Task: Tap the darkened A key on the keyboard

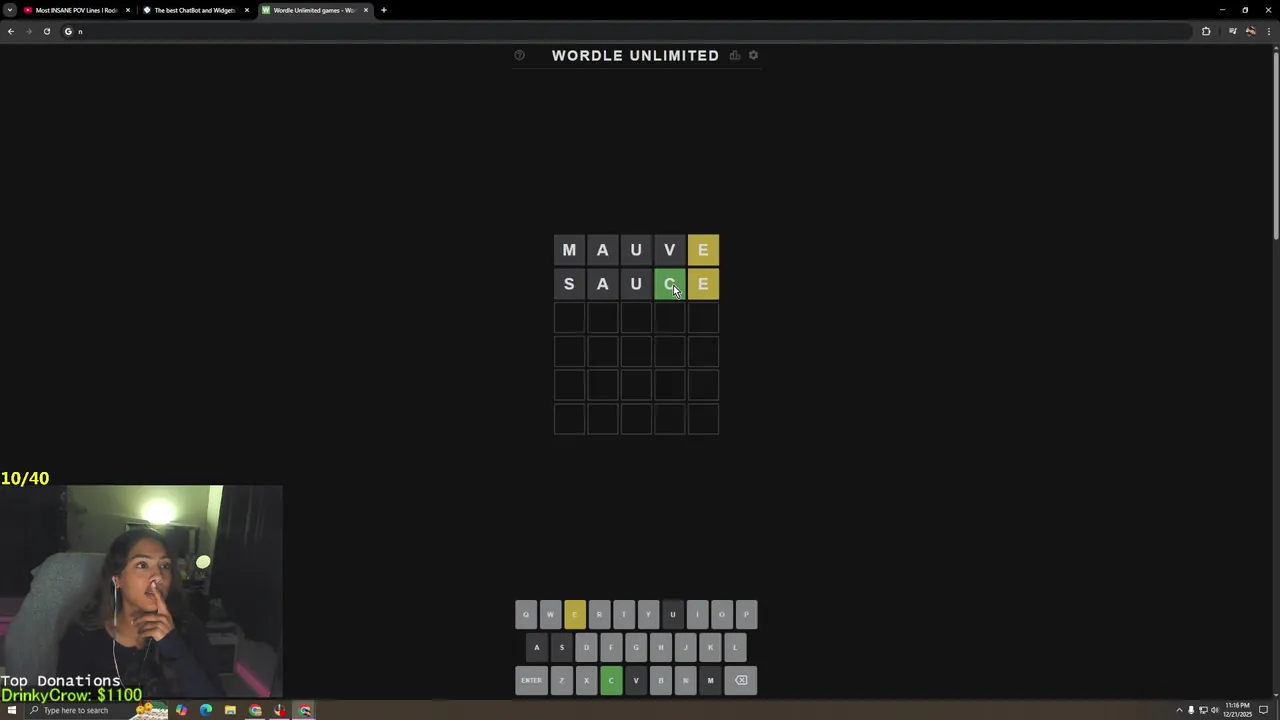Action: [x=537, y=647]
